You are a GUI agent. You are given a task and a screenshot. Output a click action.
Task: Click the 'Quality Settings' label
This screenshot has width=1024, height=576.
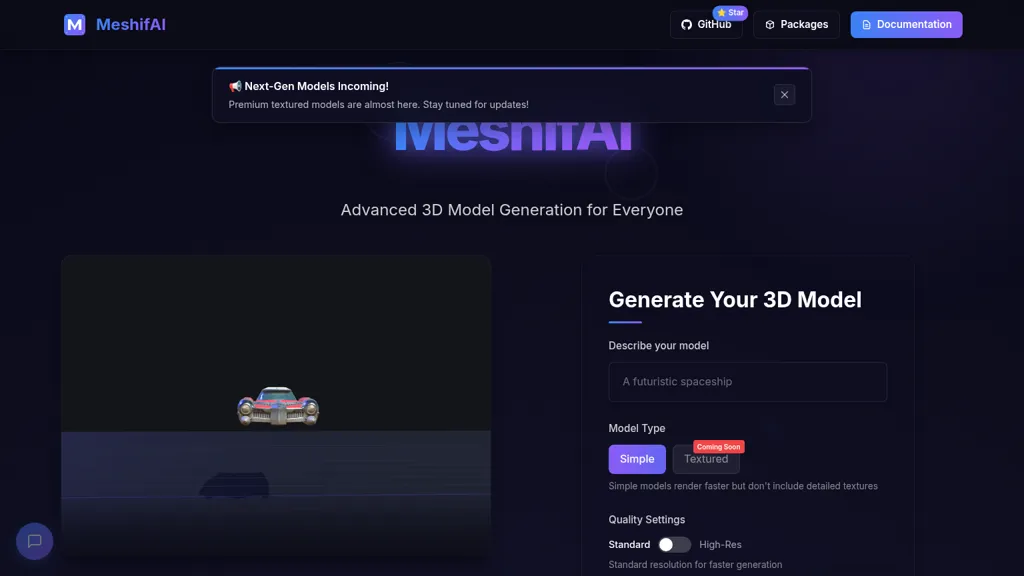click(x=647, y=520)
